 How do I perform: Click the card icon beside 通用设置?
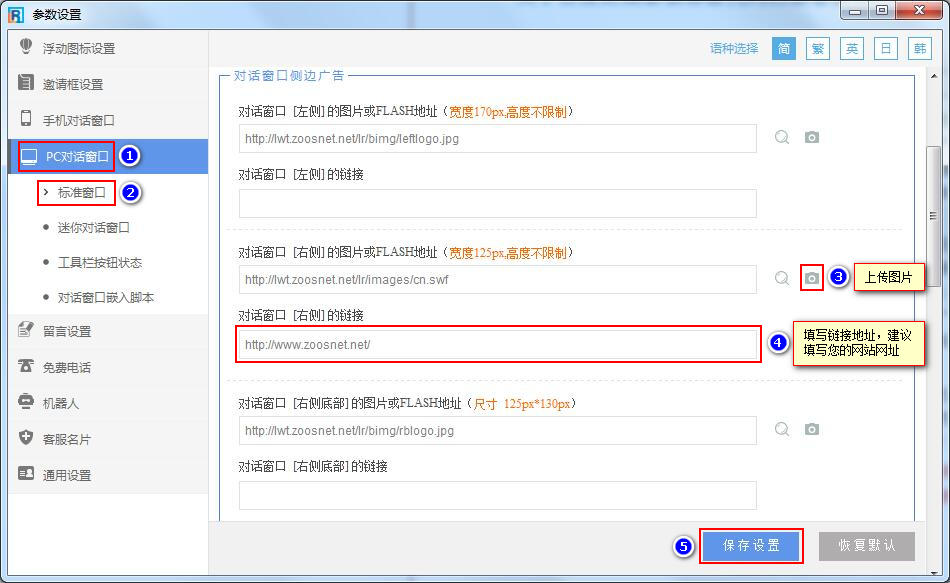coord(26,473)
